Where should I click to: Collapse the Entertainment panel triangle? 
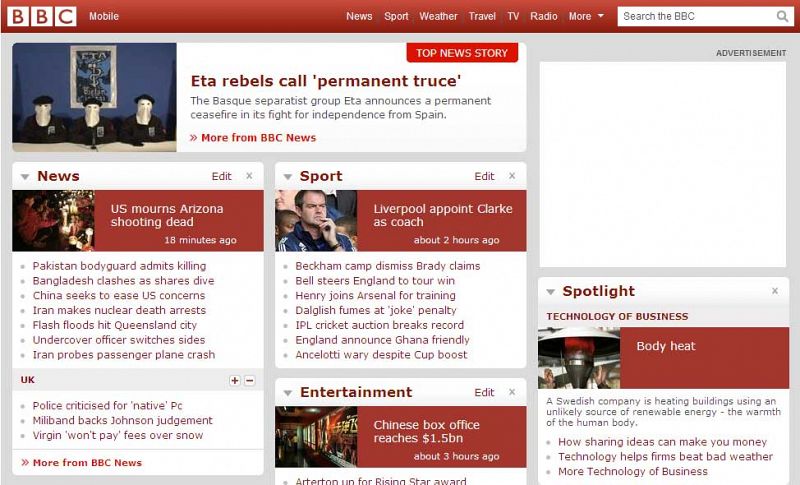(x=287, y=393)
